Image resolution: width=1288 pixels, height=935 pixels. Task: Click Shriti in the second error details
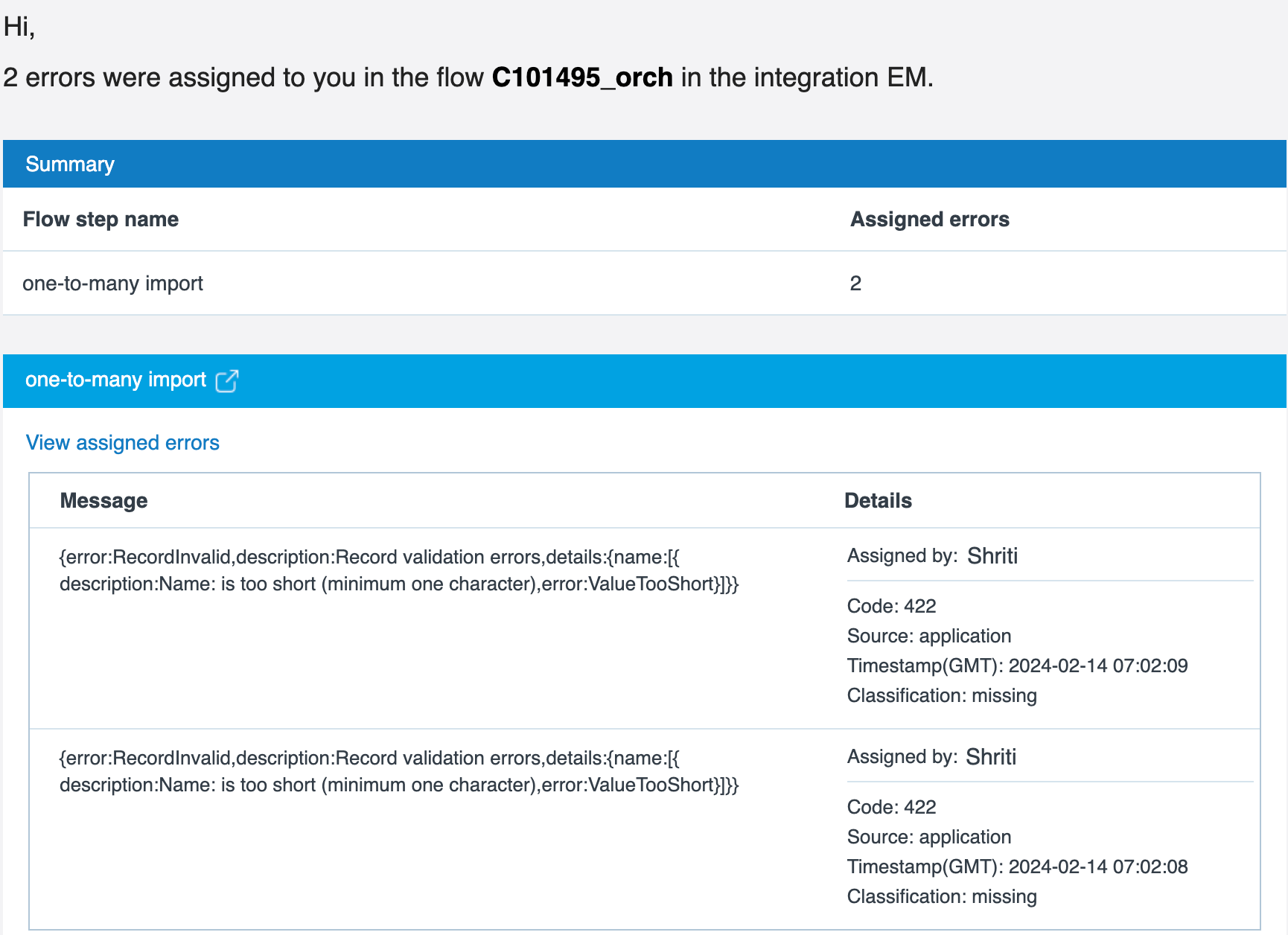pos(991,757)
